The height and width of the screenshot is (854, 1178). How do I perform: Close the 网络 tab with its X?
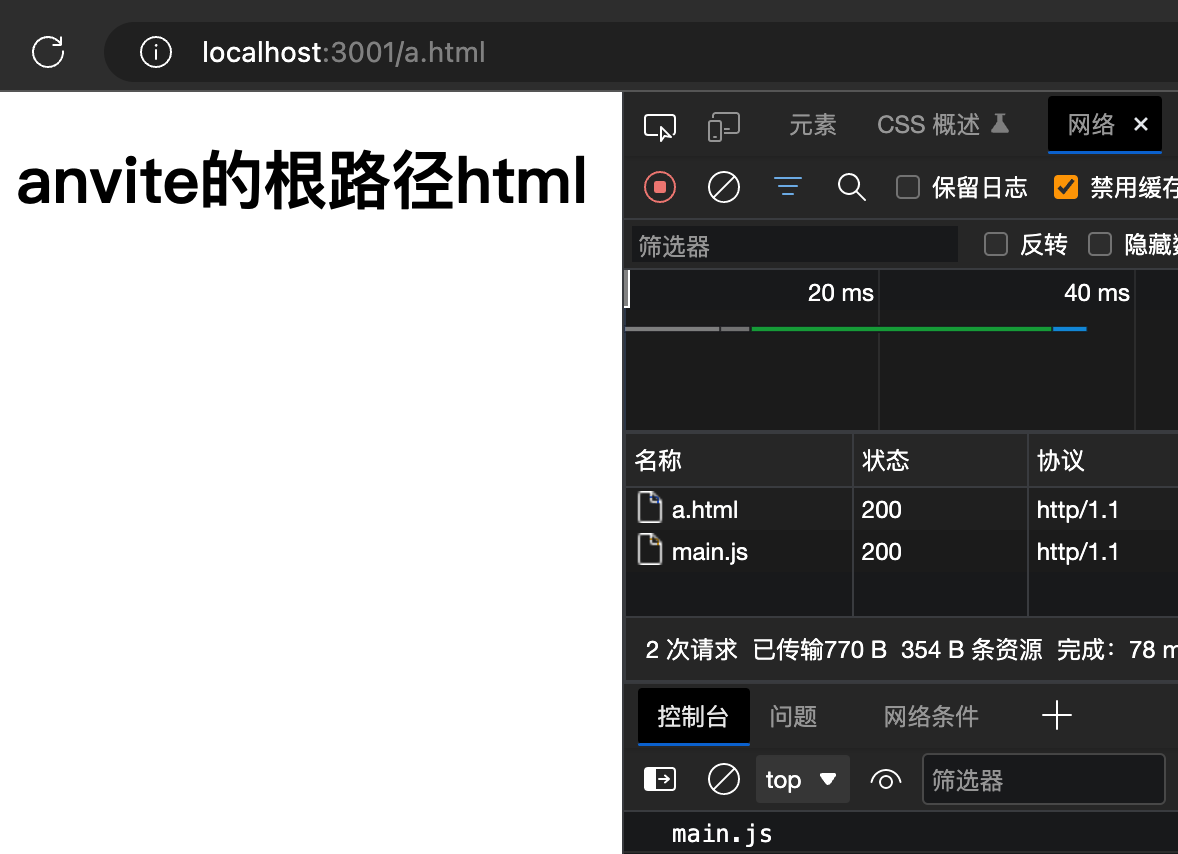[1140, 124]
